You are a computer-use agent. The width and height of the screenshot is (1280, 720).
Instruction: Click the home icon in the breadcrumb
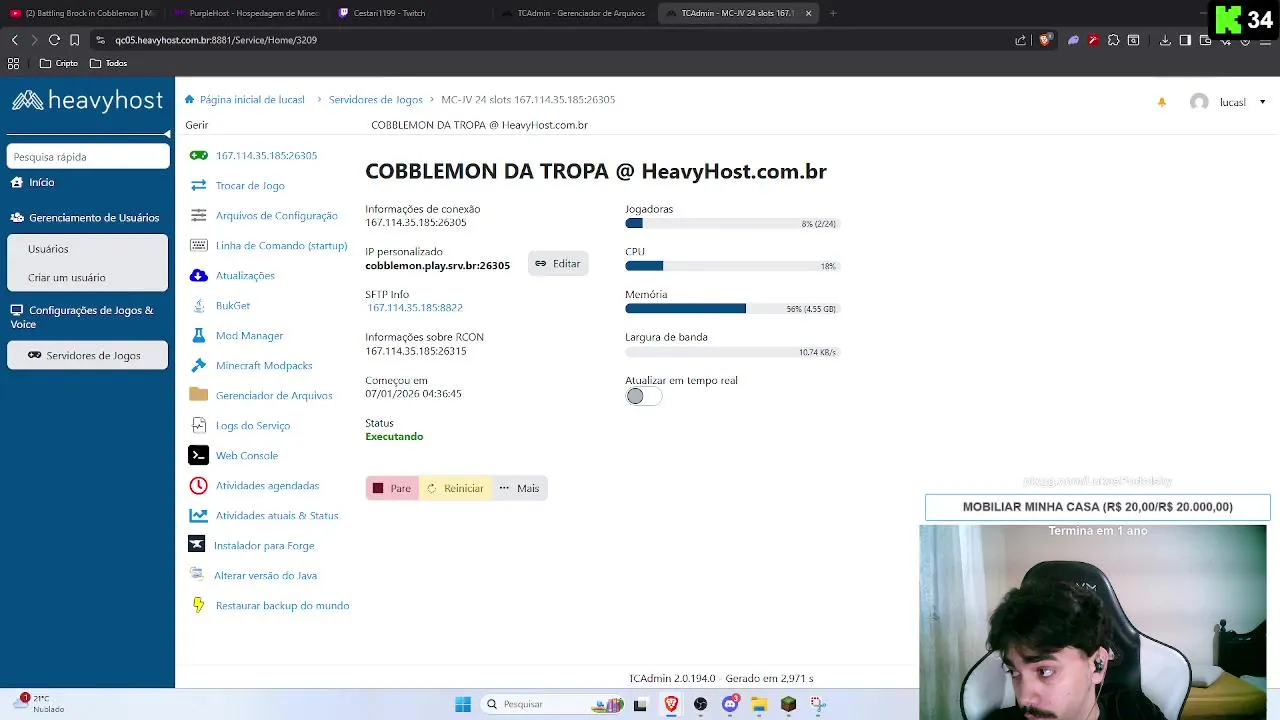(189, 99)
